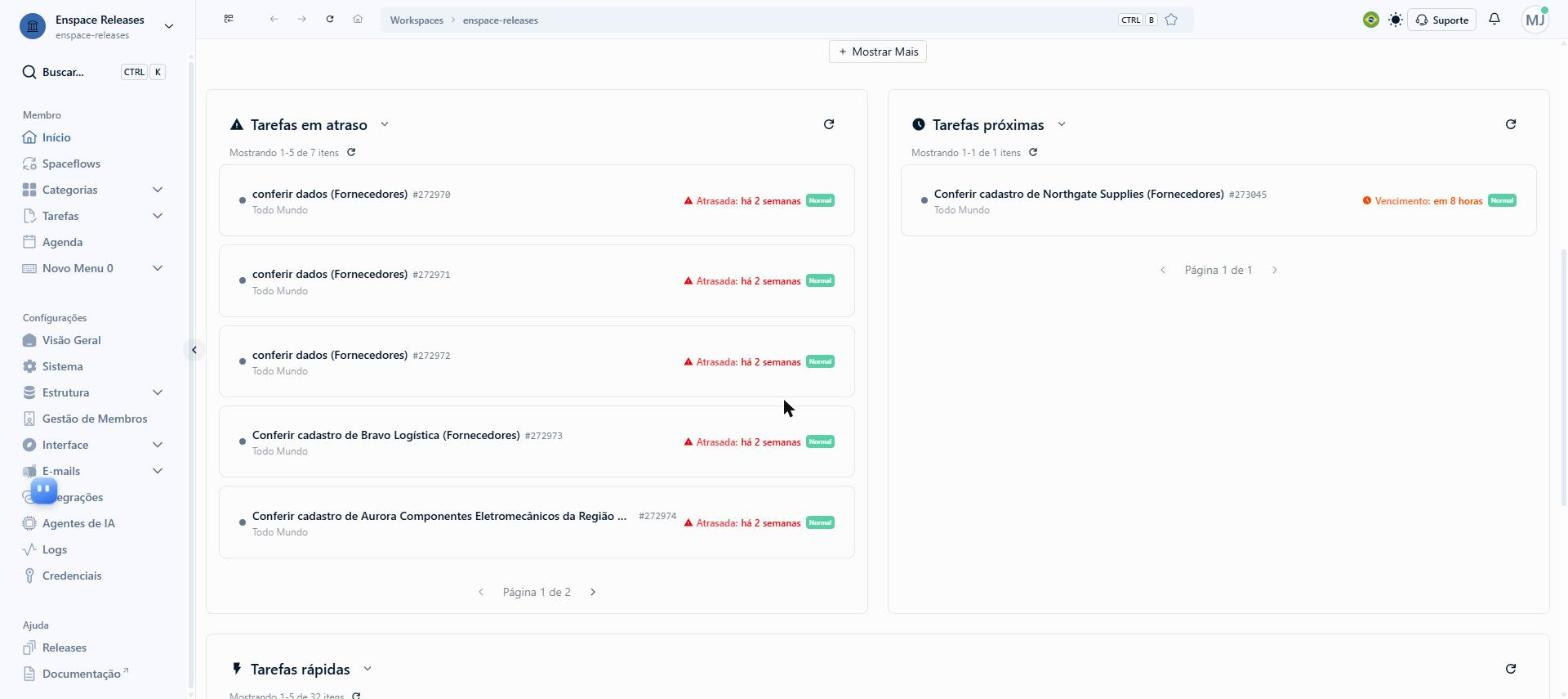
Task: Refresh Tarefas próximas panel
Action: 1511,124
